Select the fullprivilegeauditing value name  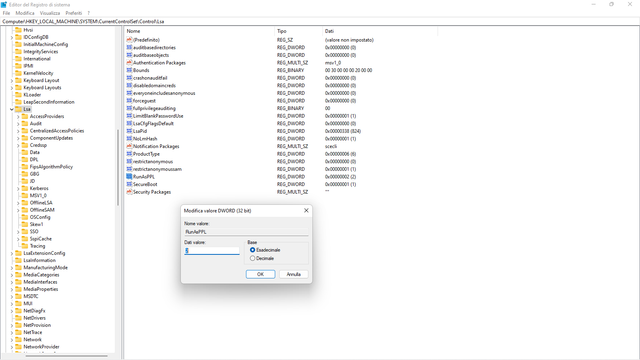[154, 108]
